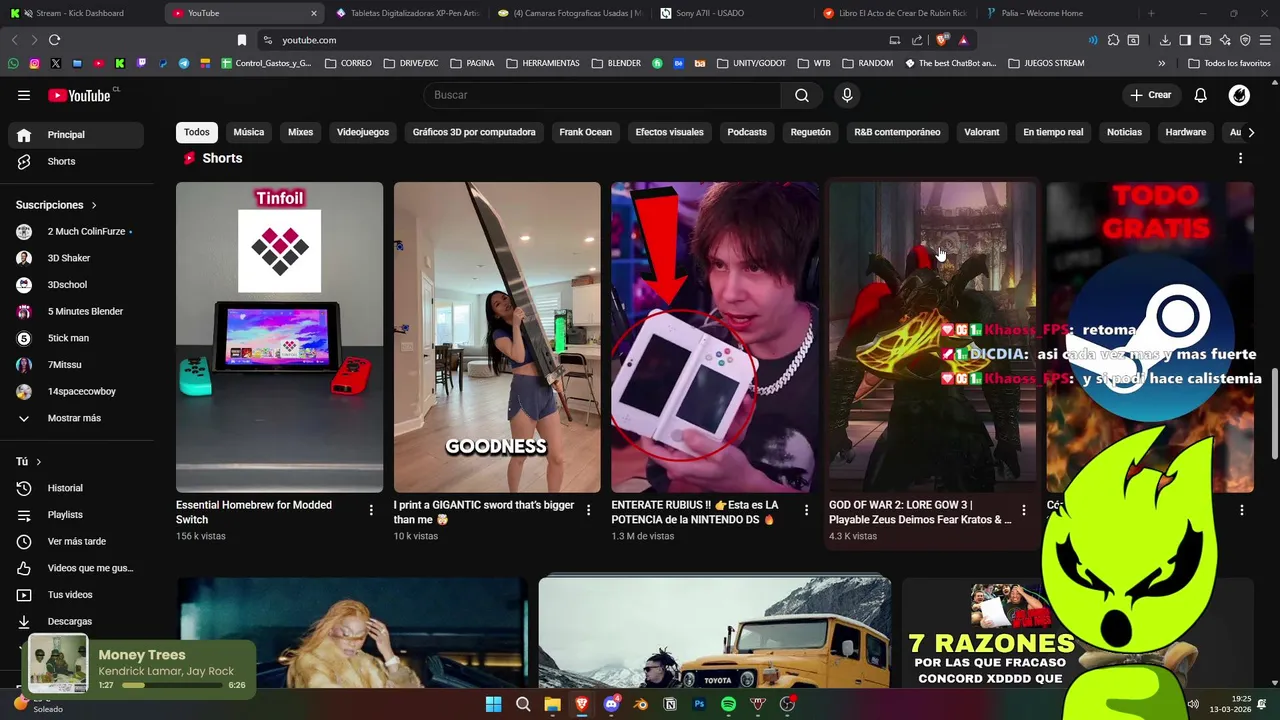Open Todos los favoritos folder

click(x=1229, y=63)
